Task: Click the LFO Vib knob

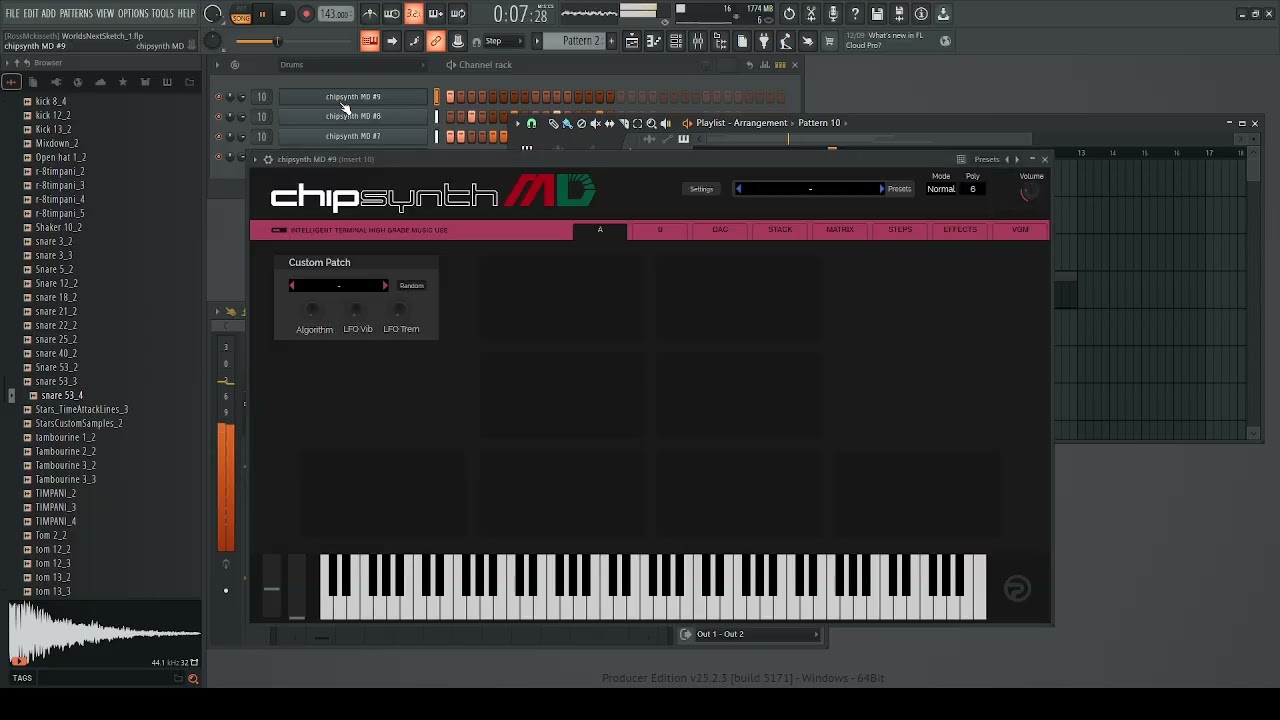Action: (x=358, y=310)
